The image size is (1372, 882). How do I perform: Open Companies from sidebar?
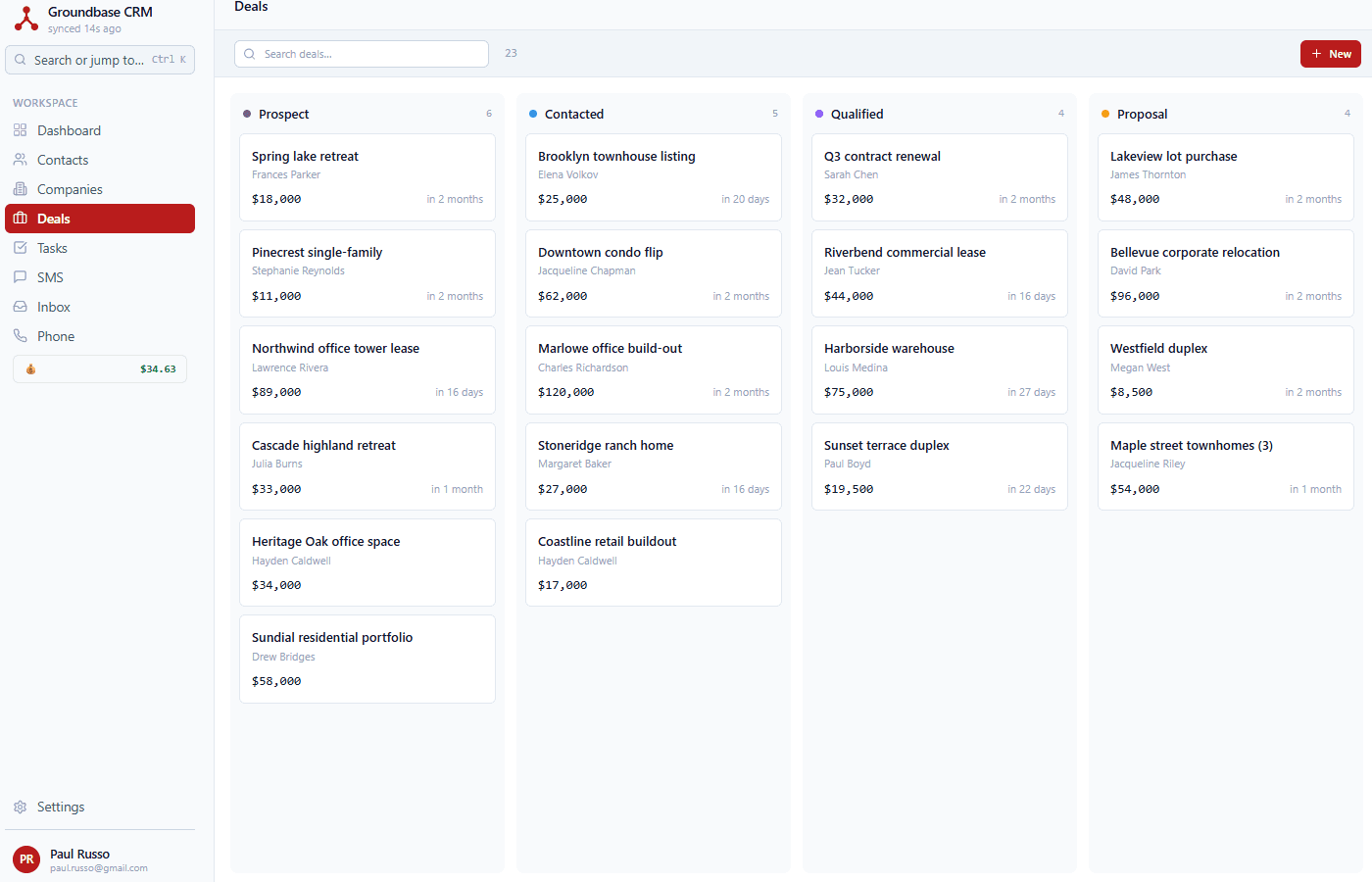tap(100, 189)
